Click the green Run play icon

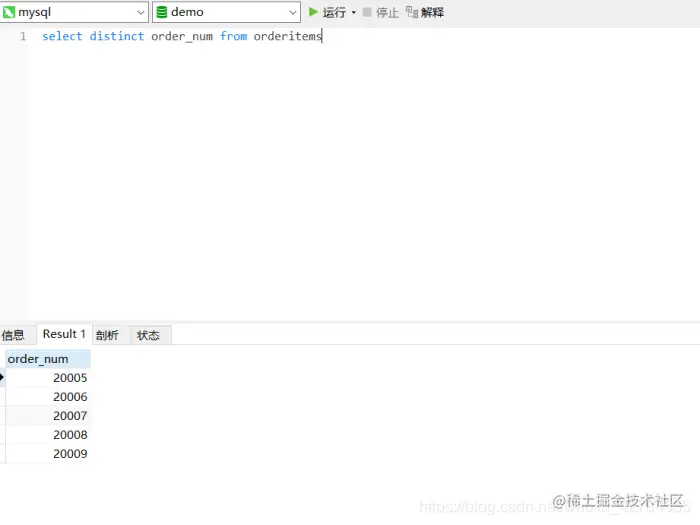(313, 12)
